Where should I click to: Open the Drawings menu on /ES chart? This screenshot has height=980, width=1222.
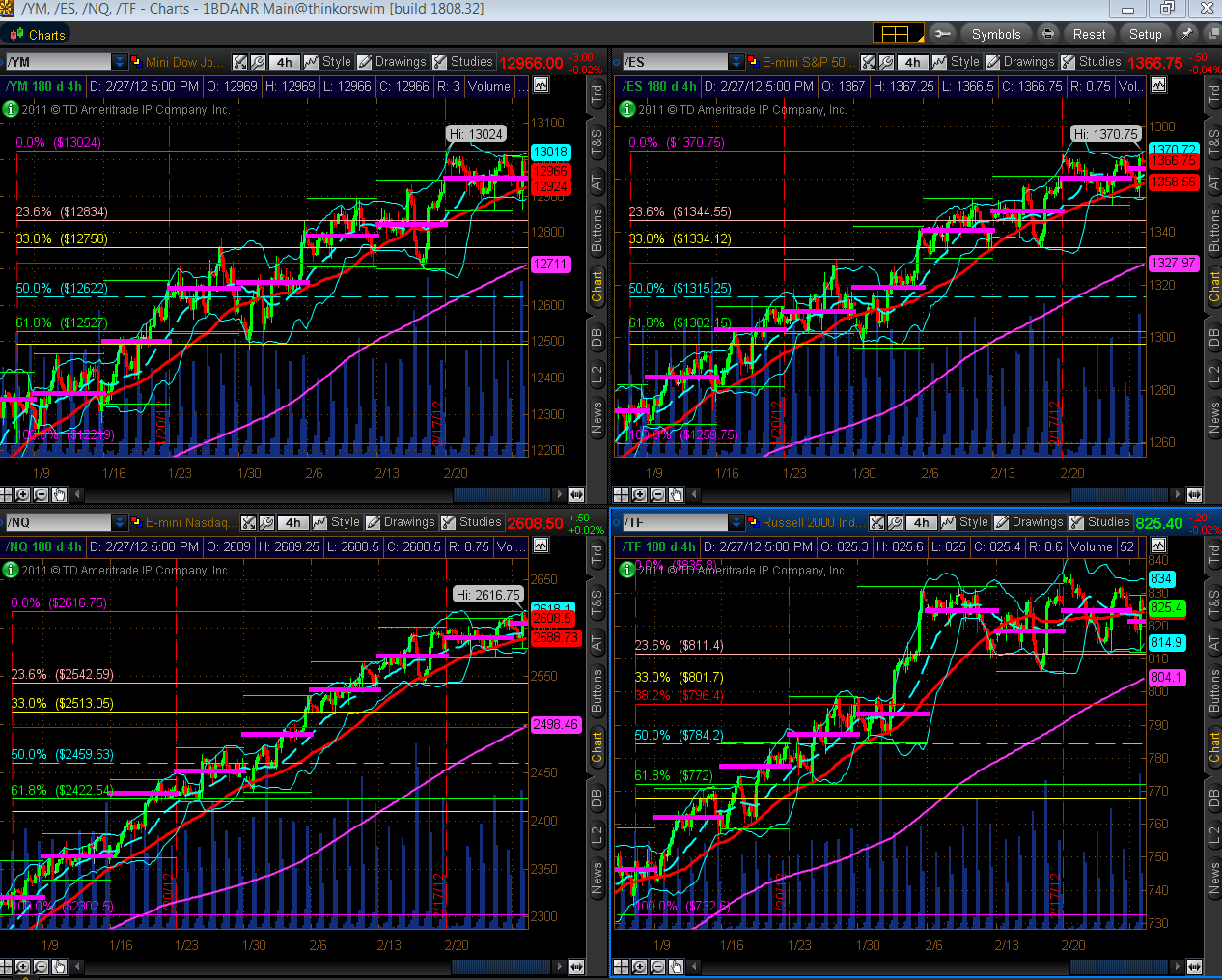click(1020, 62)
